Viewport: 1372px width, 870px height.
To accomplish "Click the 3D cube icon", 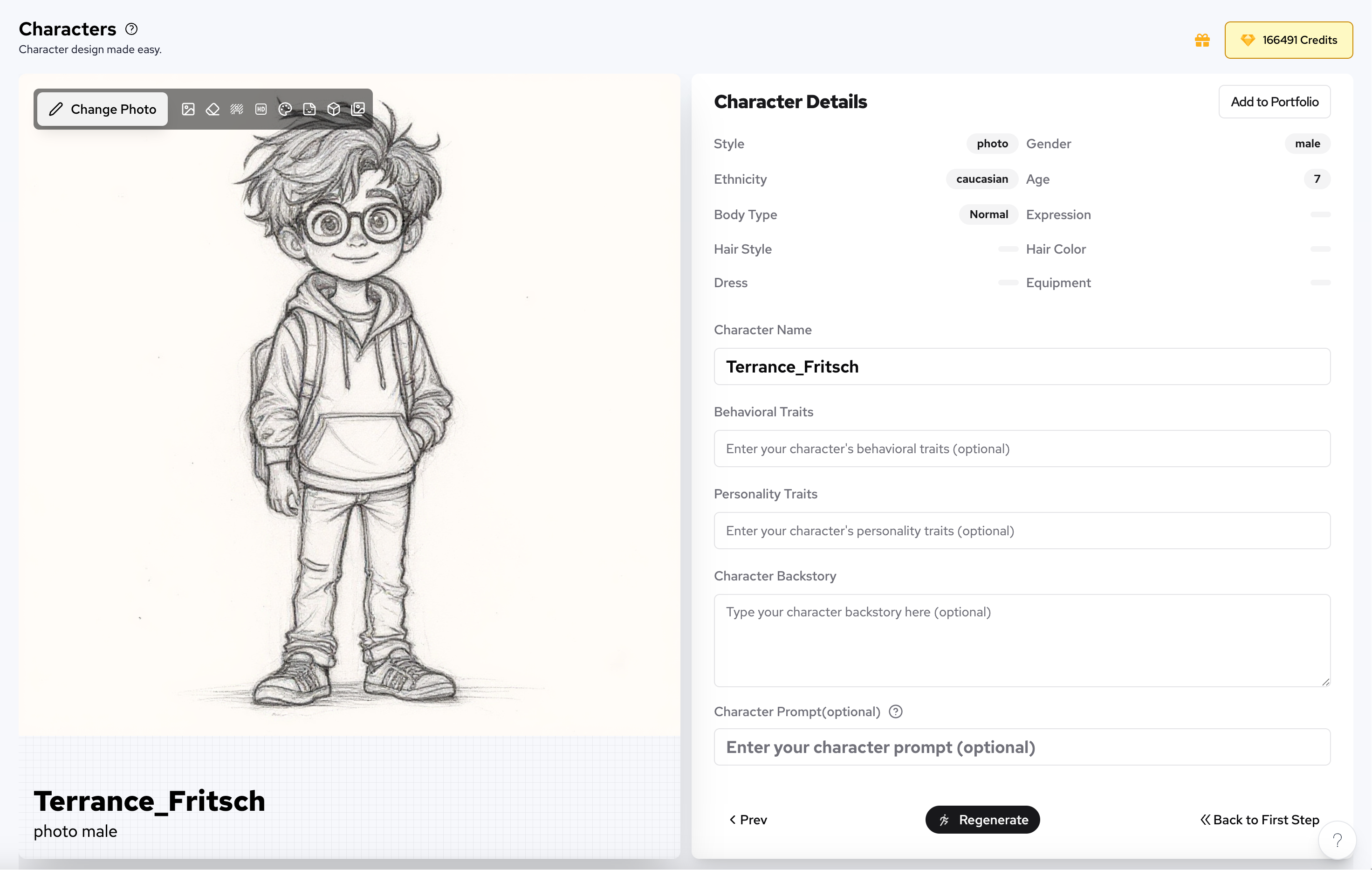I will 334,109.
